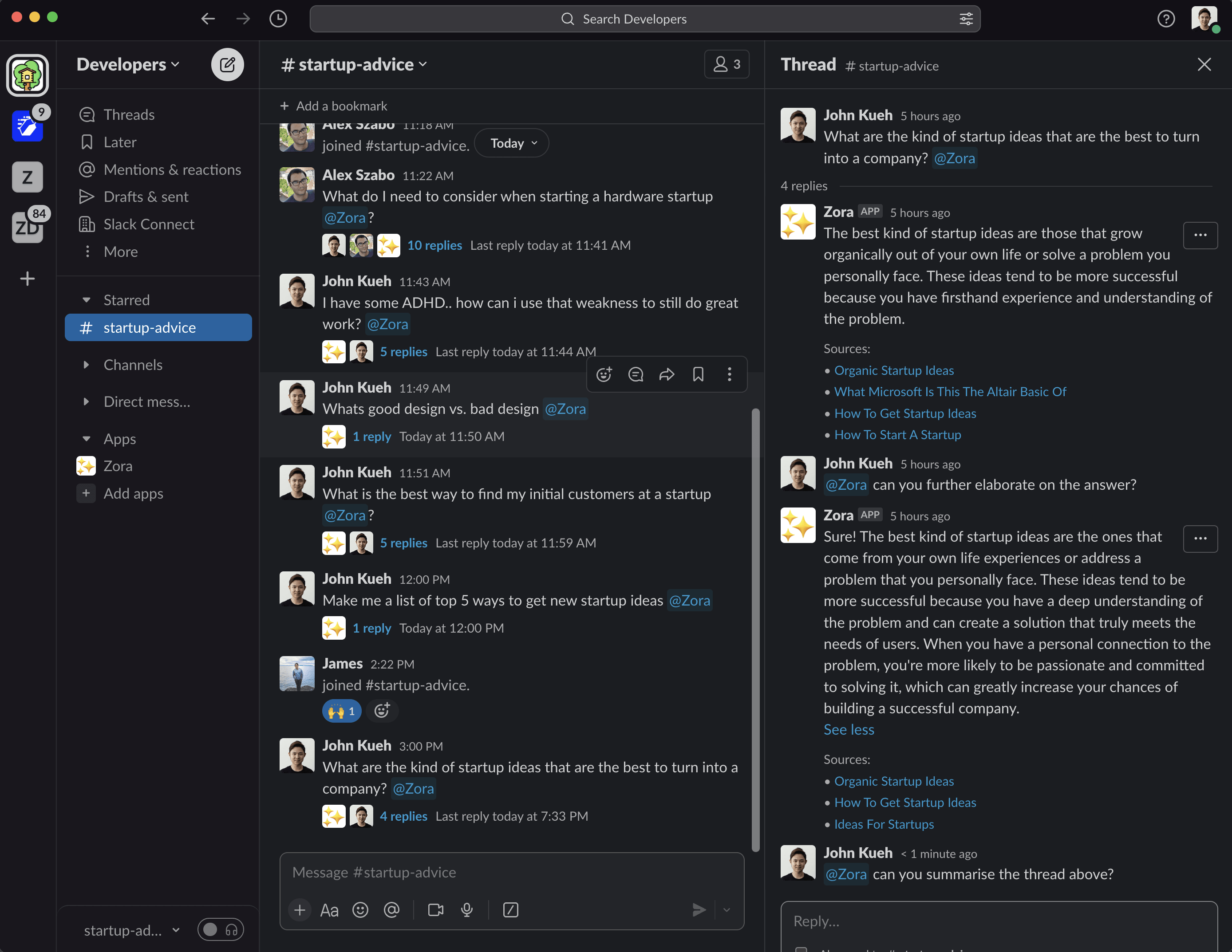Focus the Search Developers field
The height and width of the screenshot is (952, 1232).
click(x=645, y=19)
